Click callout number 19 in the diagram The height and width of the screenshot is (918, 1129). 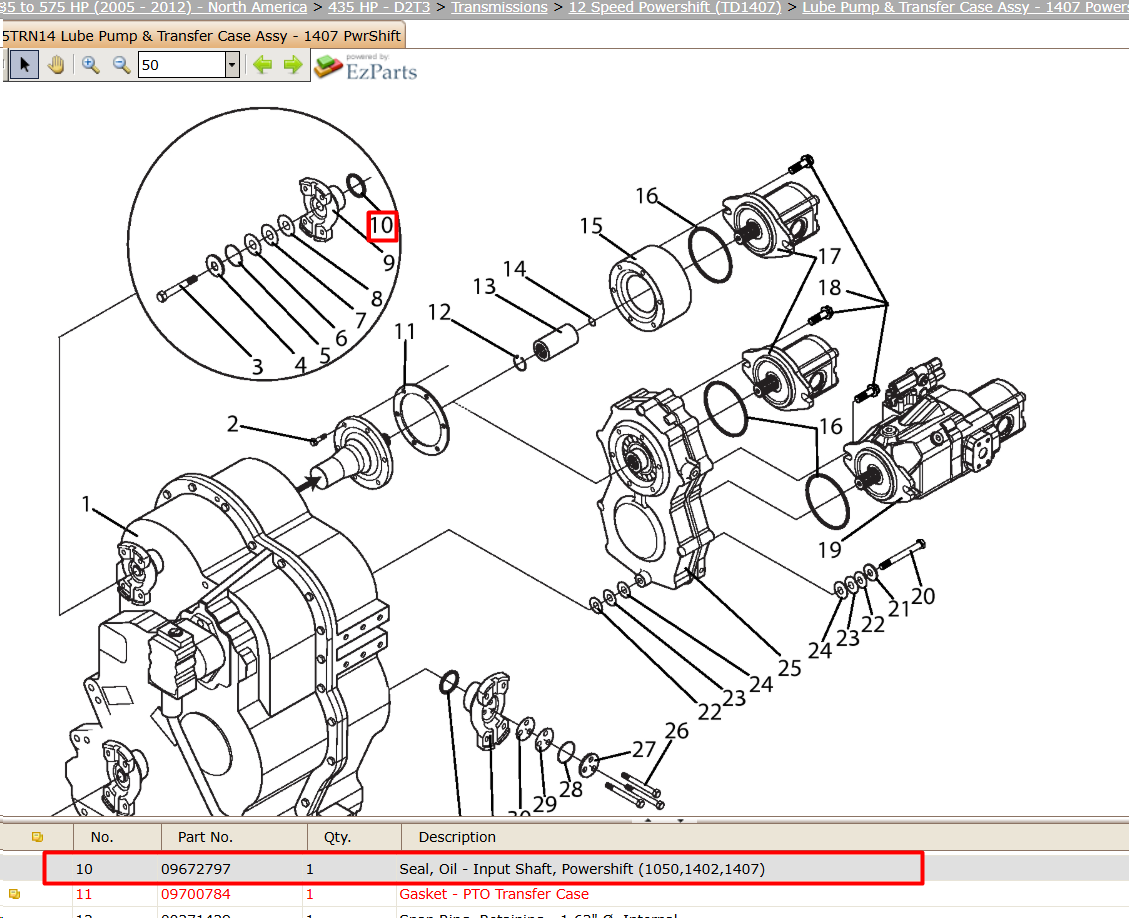coord(829,550)
